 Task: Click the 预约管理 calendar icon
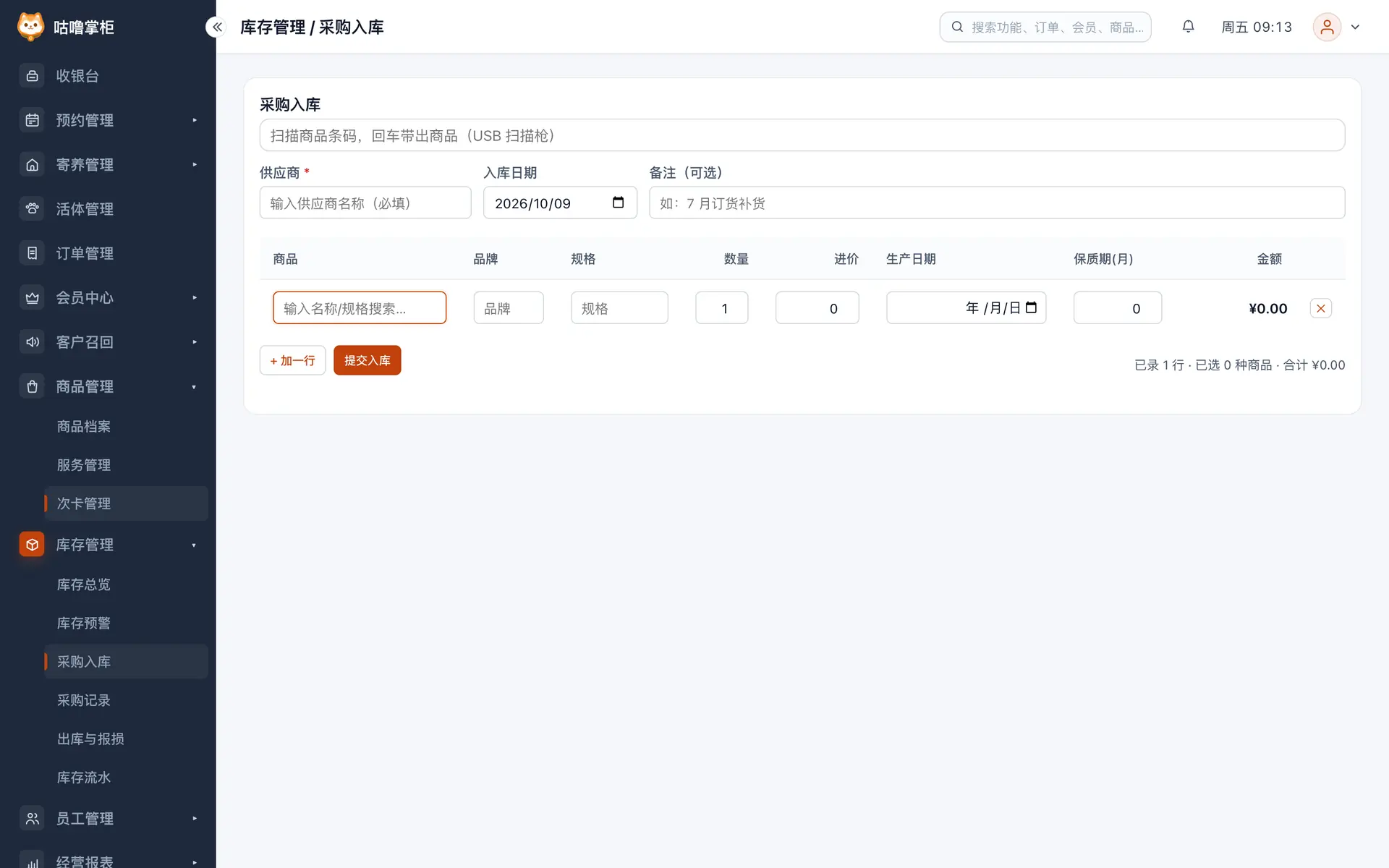tap(32, 120)
